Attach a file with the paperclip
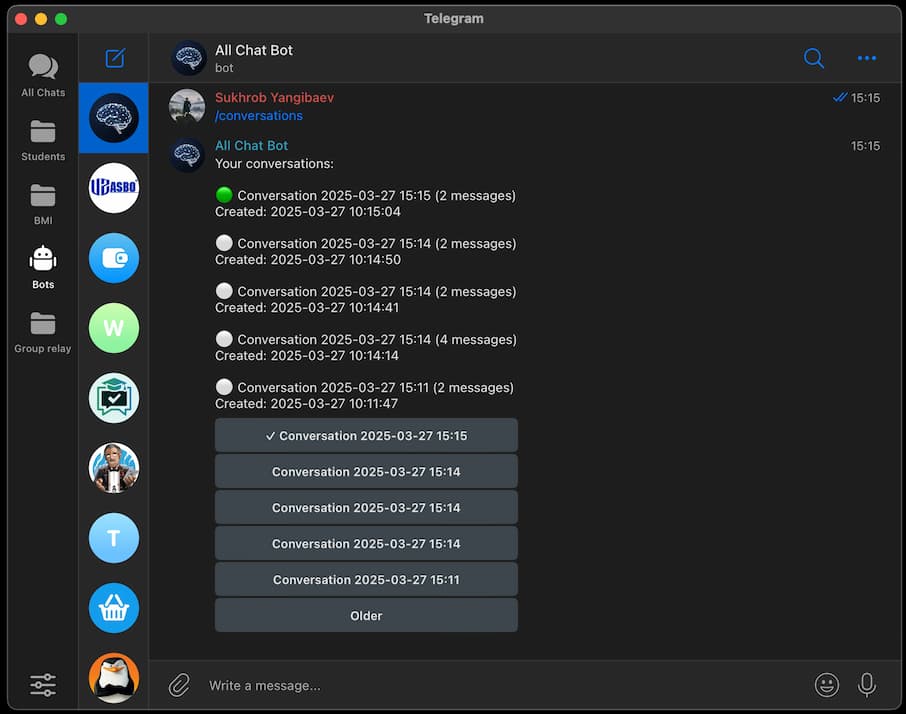The width and height of the screenshot is (906, 714). click(179, 685)
